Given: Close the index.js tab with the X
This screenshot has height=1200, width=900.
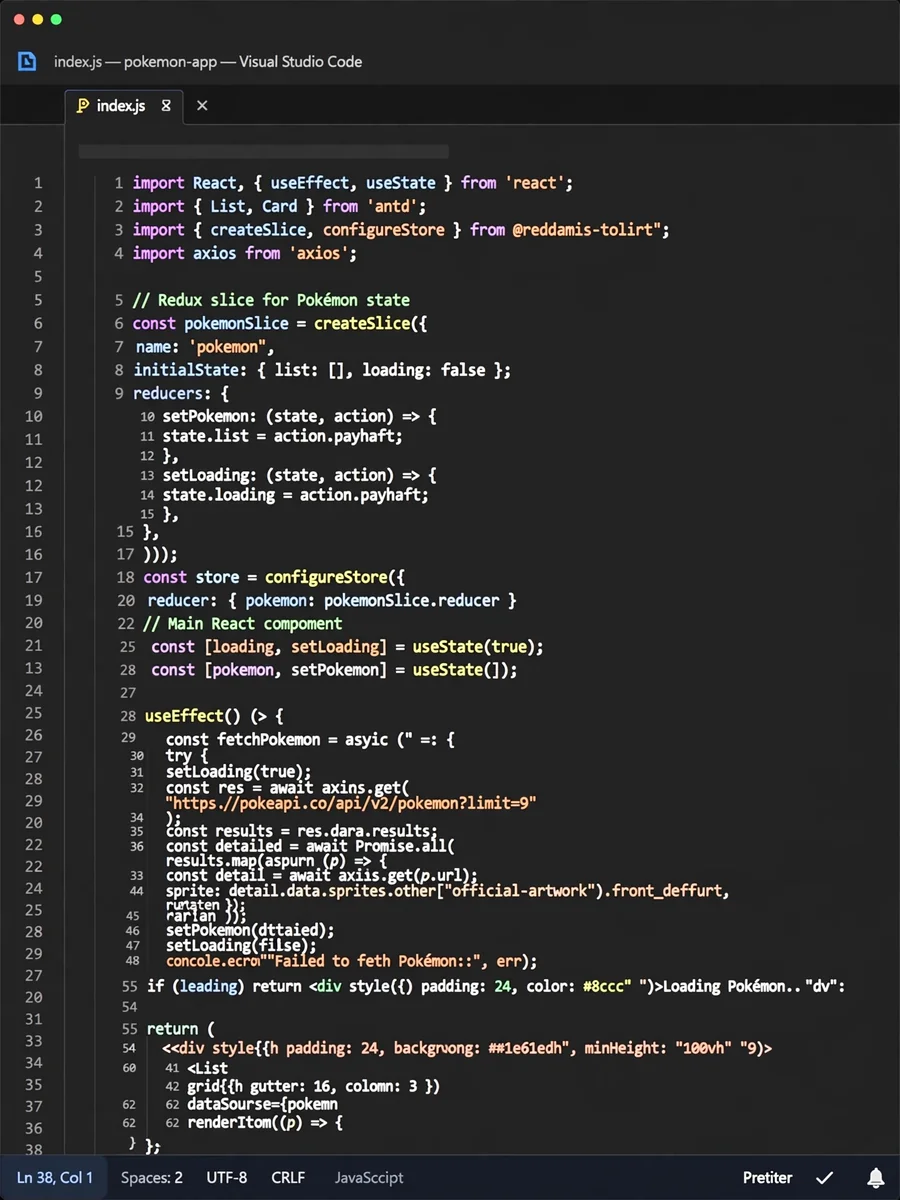Looking at the screenshot, I should coord(202,105).
